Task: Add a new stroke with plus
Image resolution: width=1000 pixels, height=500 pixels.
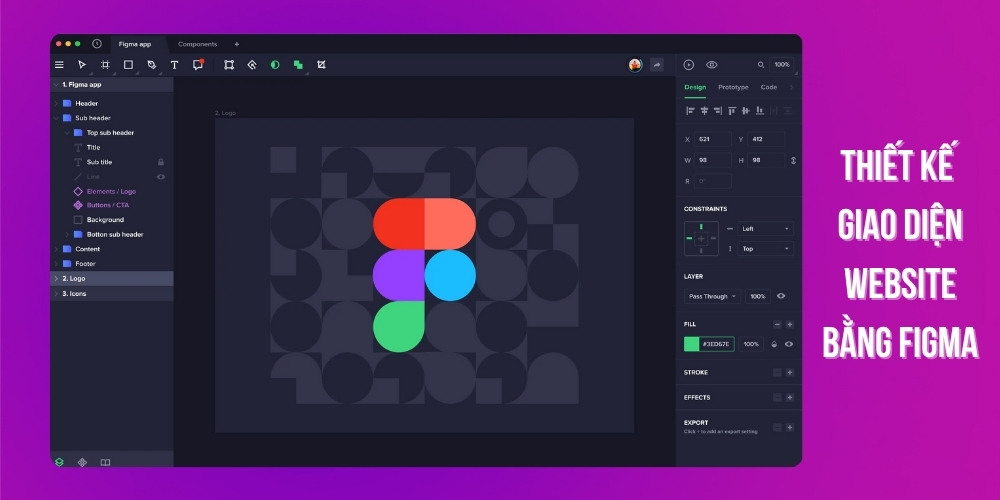Action: (790, 372)
